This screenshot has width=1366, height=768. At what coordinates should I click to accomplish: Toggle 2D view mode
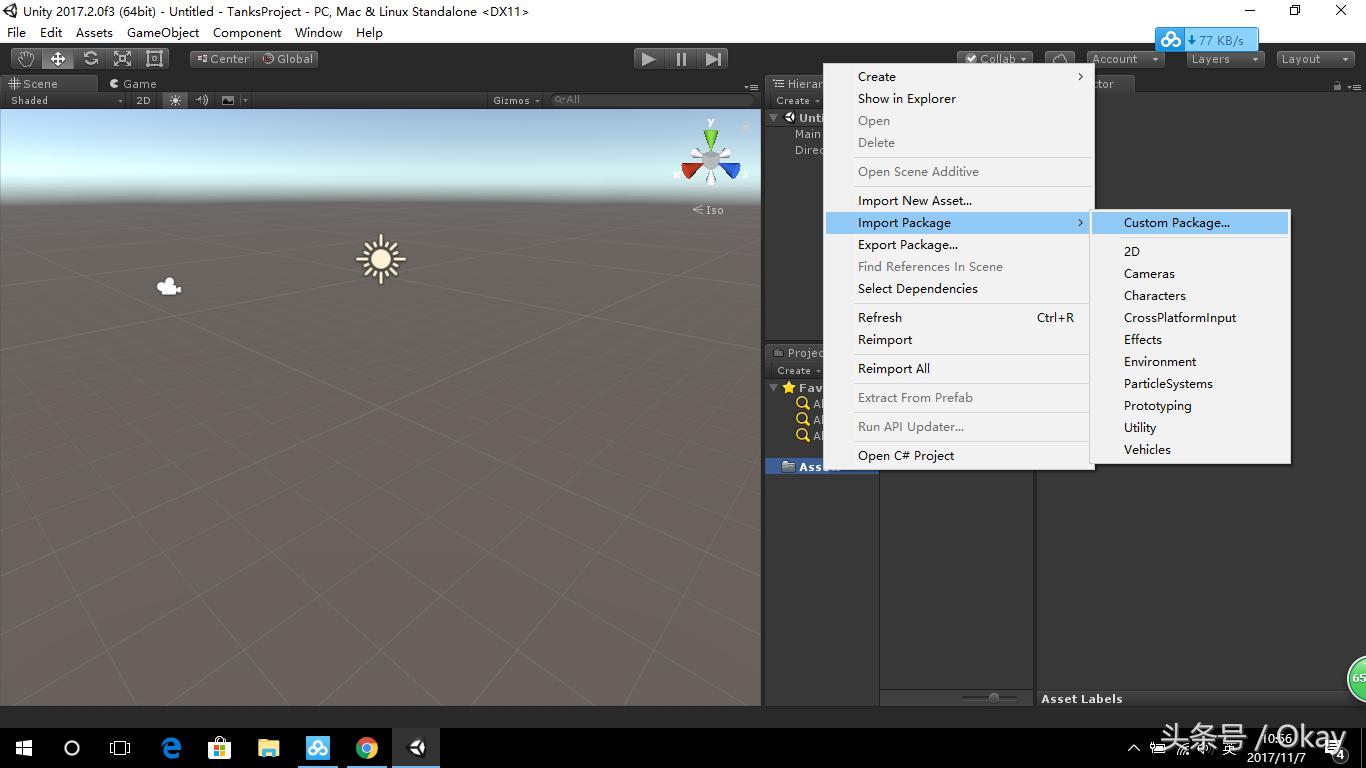point(143,100)
